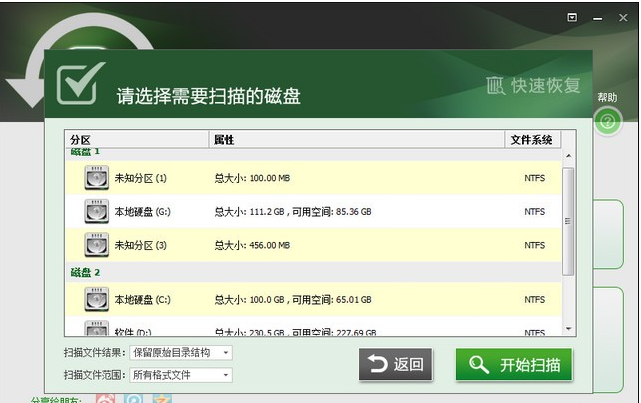Click the partition list scrollbar thumb
The image size is (641, 403).
[568, 221]
